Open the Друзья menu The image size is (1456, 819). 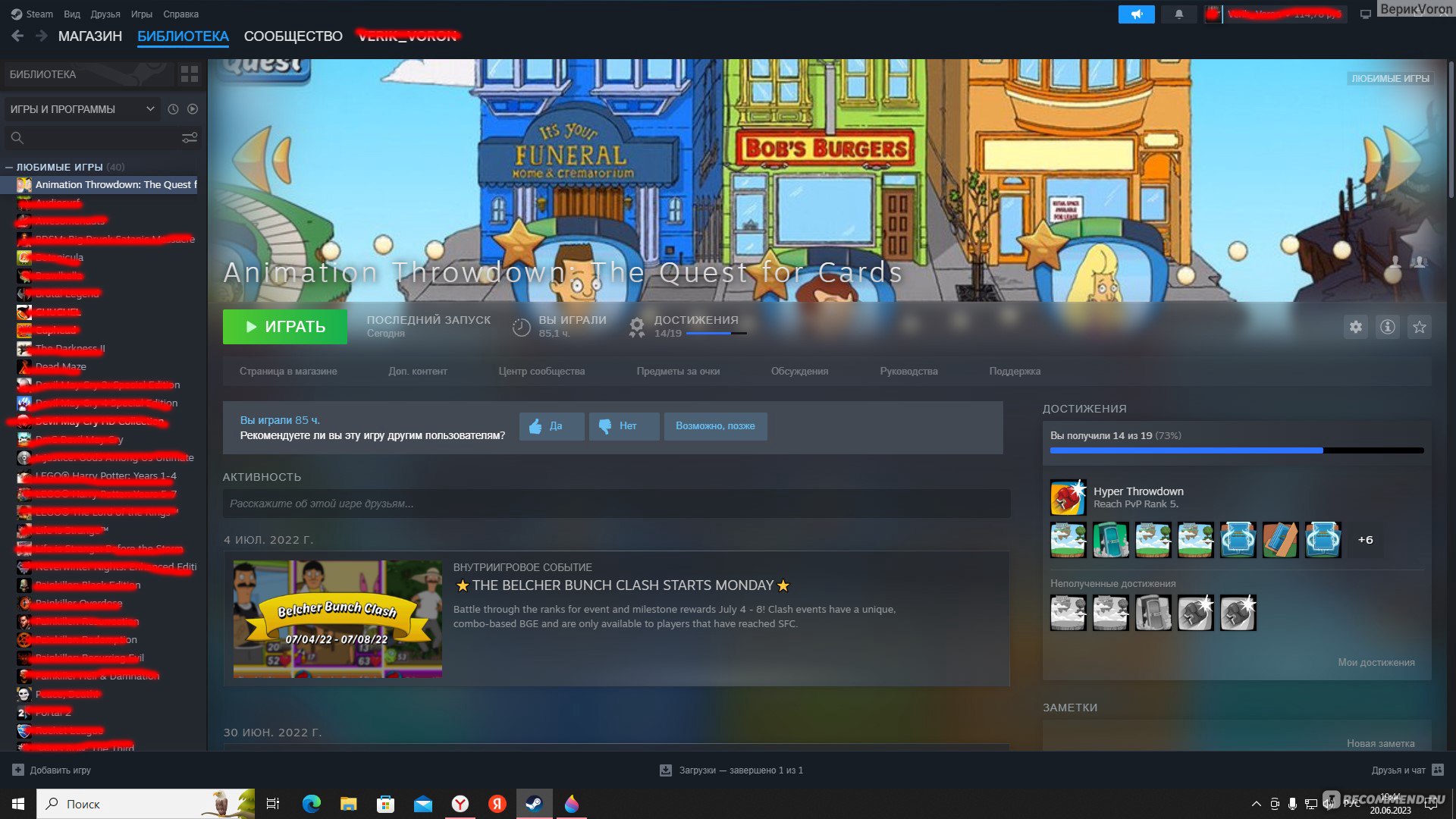click(105, 14)
